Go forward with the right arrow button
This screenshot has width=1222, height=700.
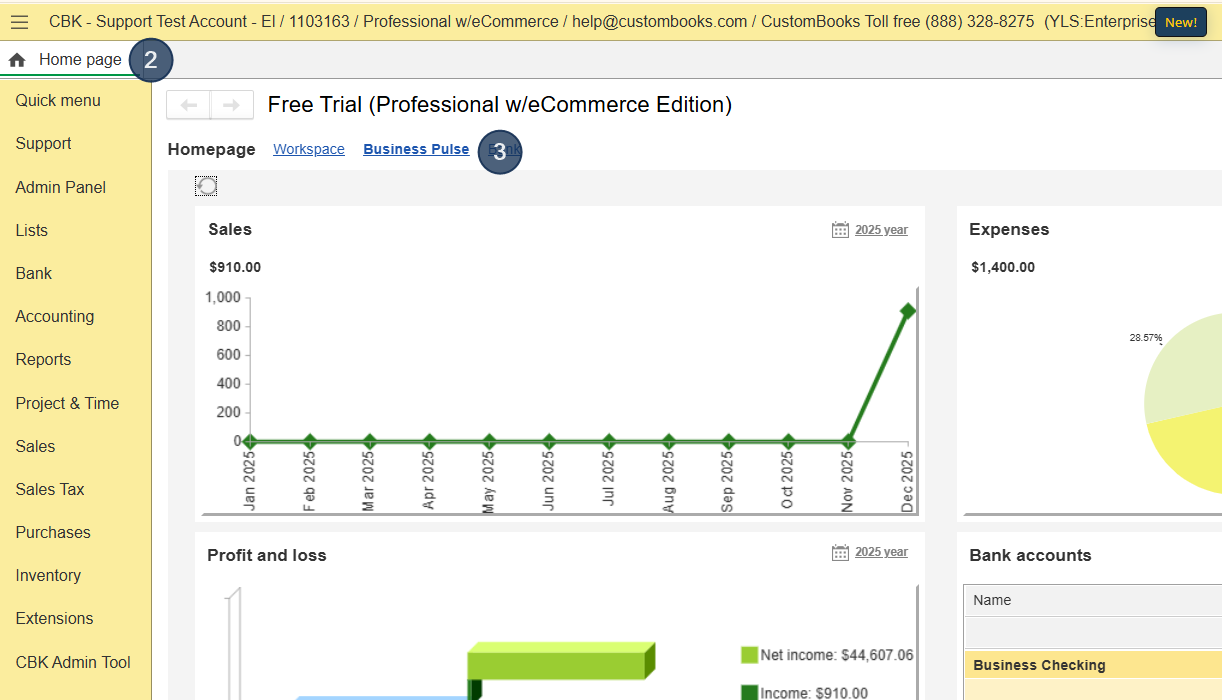pos(231,105)
